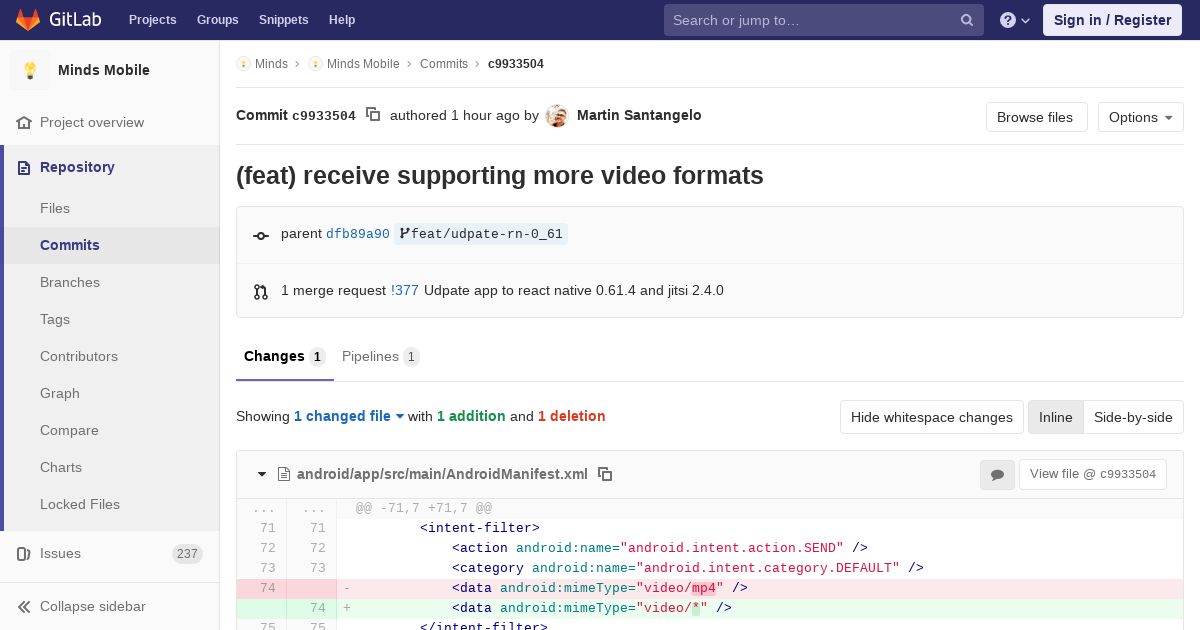
Task: Click the deleted video/mp4 diff line
Action: tap(710, 588)
